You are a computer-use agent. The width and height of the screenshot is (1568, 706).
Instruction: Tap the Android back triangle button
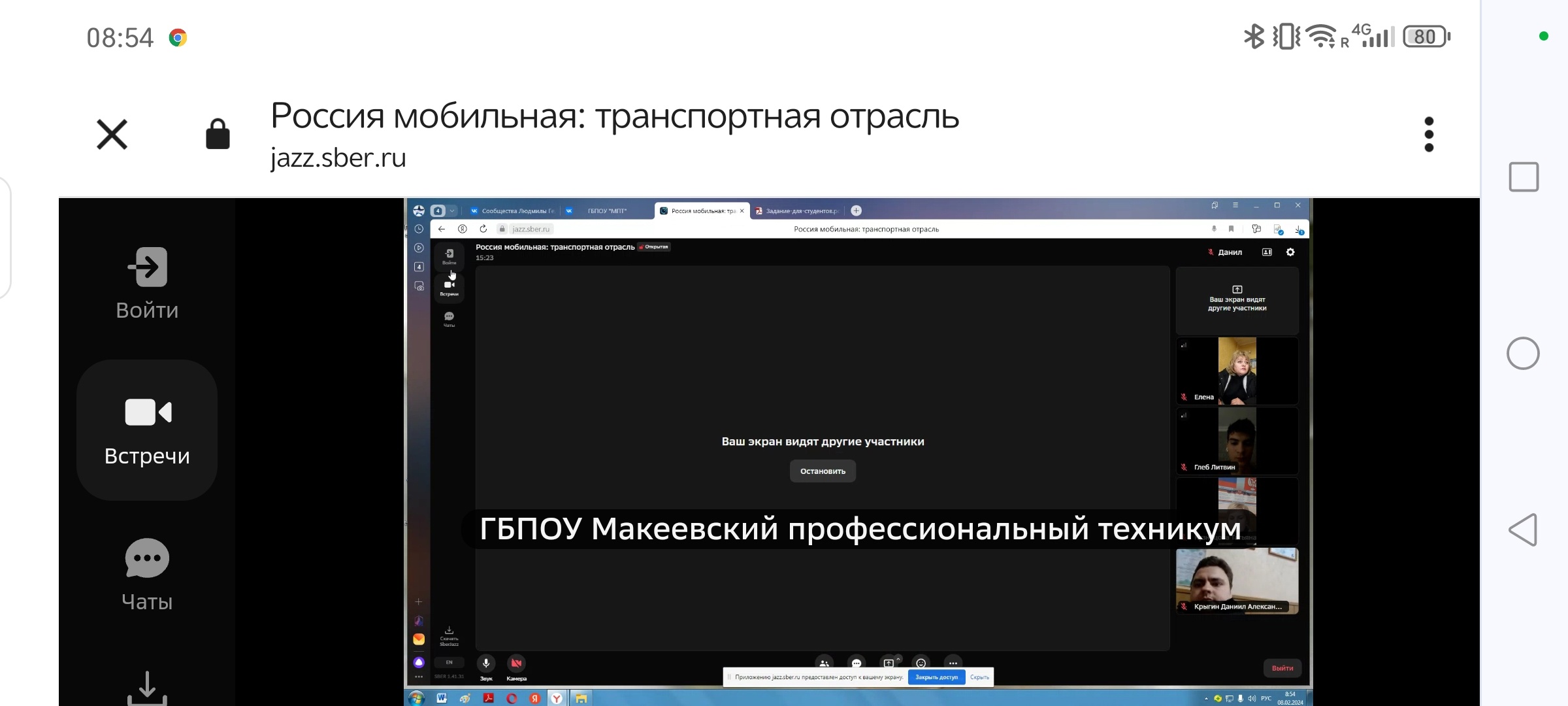(x=1523, y=529)
